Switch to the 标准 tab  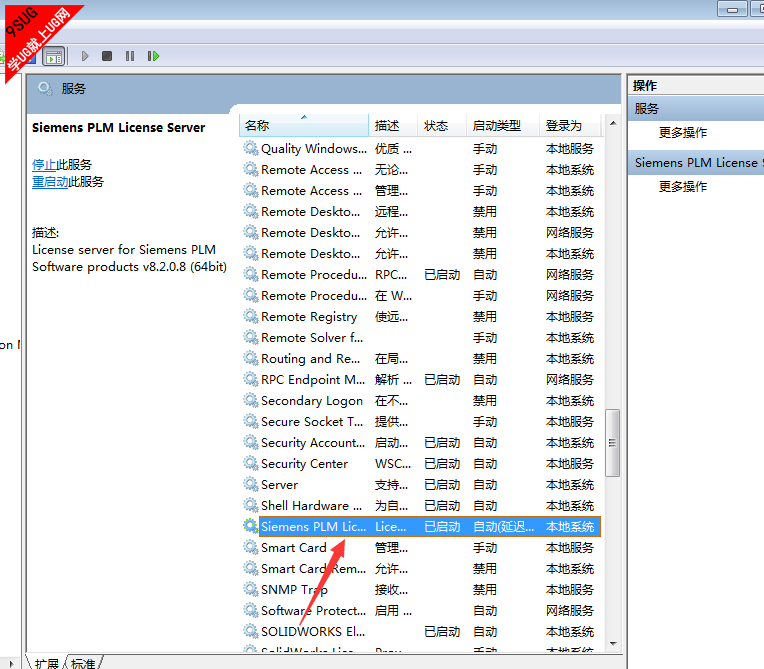pos(83,663)
